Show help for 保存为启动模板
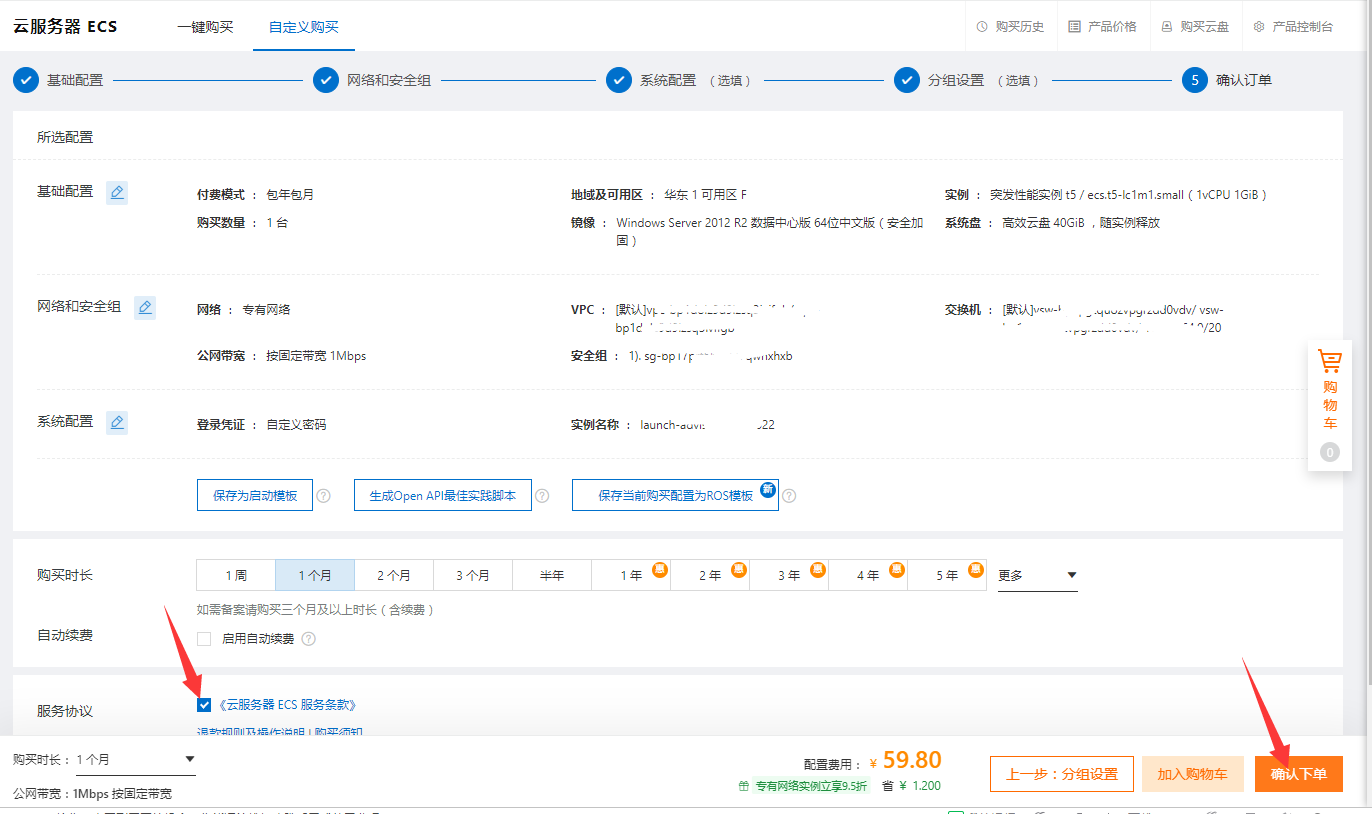Viewport: 1372px width, 814px height. pyautogui.click(x=323, y=495)
